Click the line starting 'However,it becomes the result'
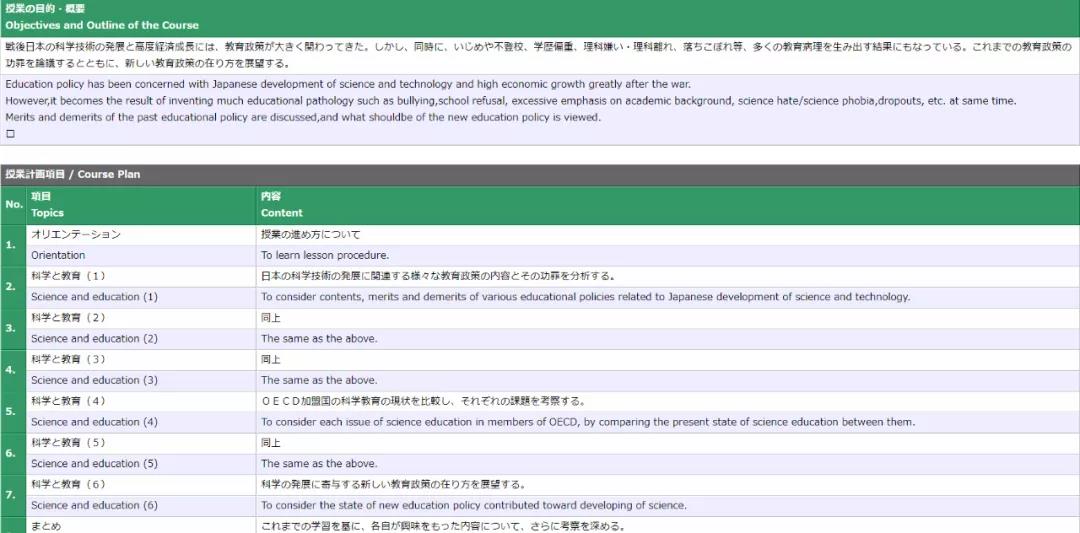The width and height of the screenshot is (1080, 533). (510, 101)
